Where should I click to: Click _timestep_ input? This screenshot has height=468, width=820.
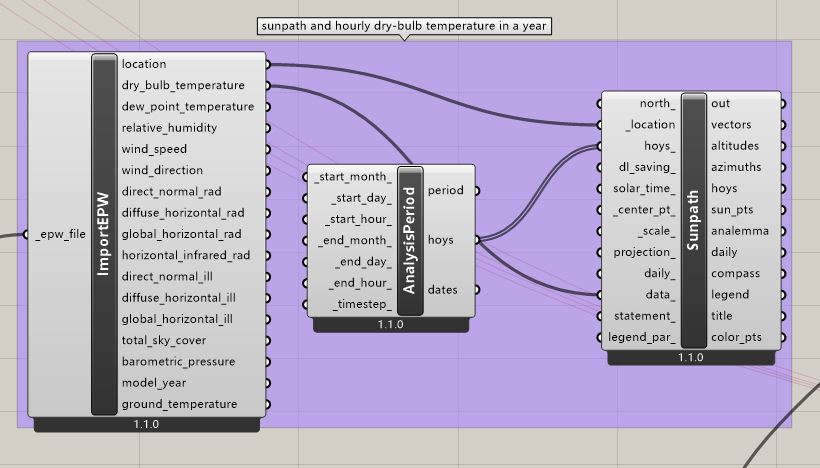coord(362,304)
